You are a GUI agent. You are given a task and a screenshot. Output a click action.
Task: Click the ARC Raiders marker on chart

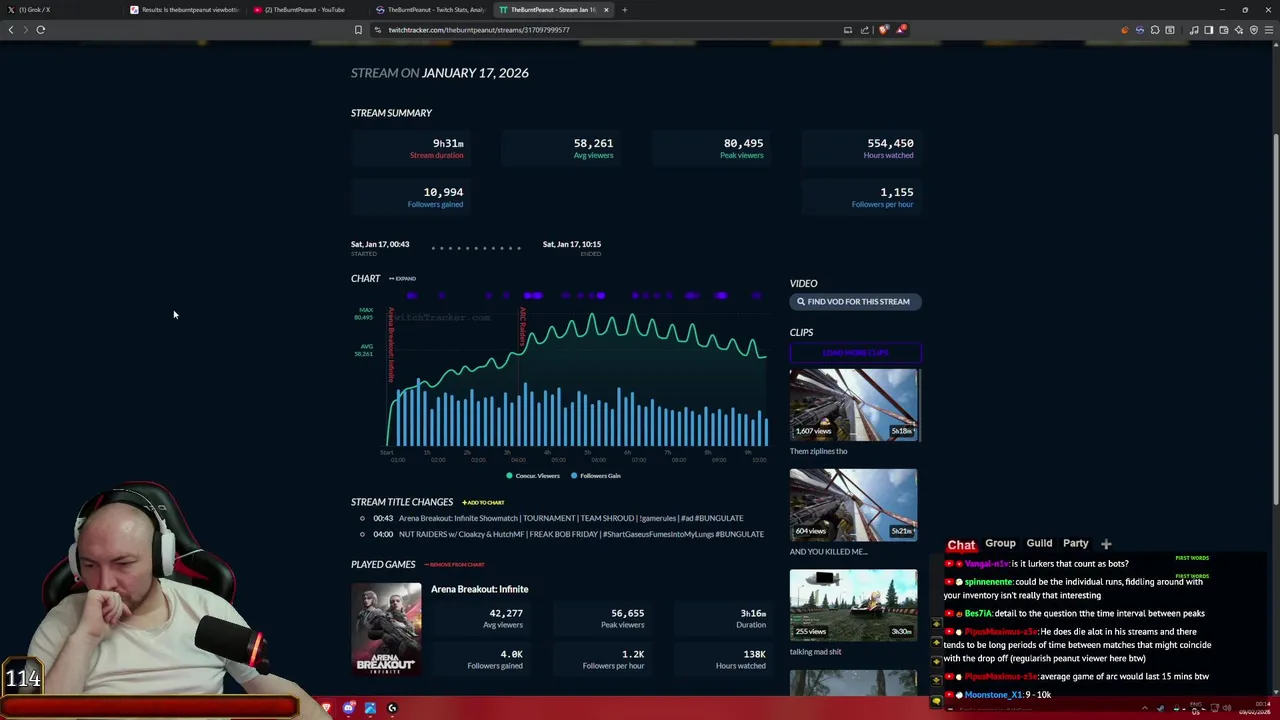(522, 327)
